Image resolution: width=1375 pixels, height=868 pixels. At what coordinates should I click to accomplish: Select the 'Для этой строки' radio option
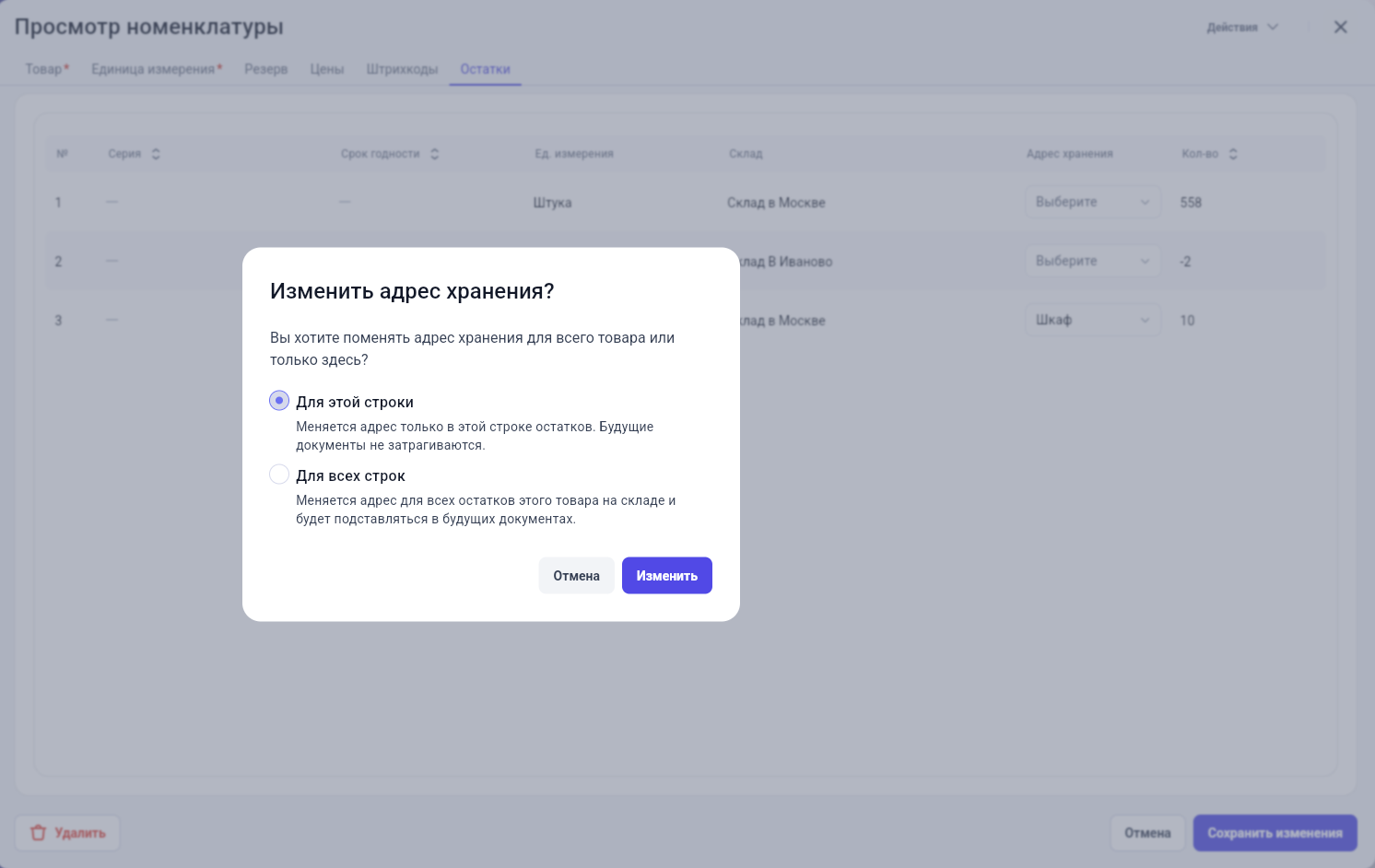tap(279, 401)
